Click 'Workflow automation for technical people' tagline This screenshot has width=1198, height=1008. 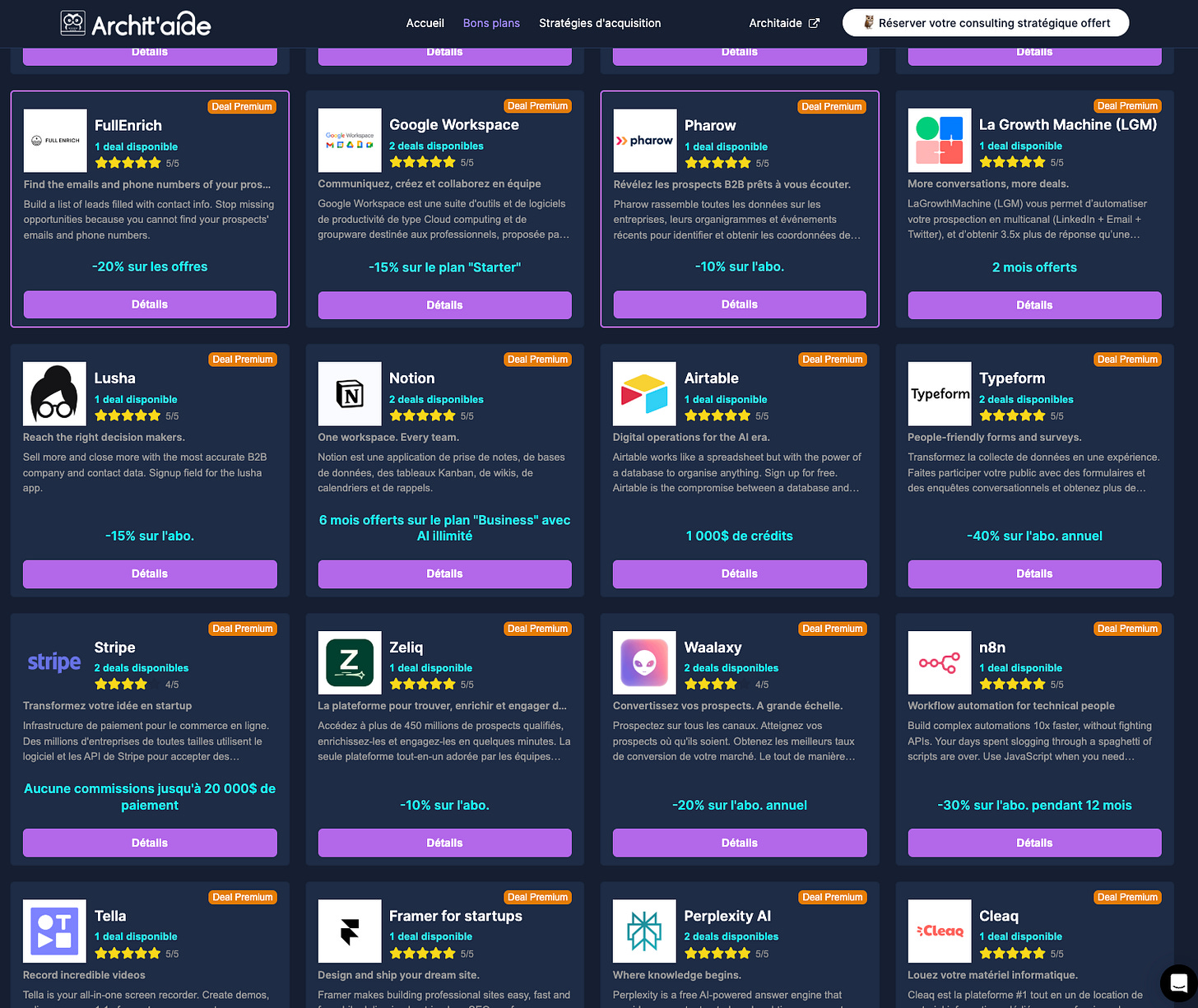1011,705
